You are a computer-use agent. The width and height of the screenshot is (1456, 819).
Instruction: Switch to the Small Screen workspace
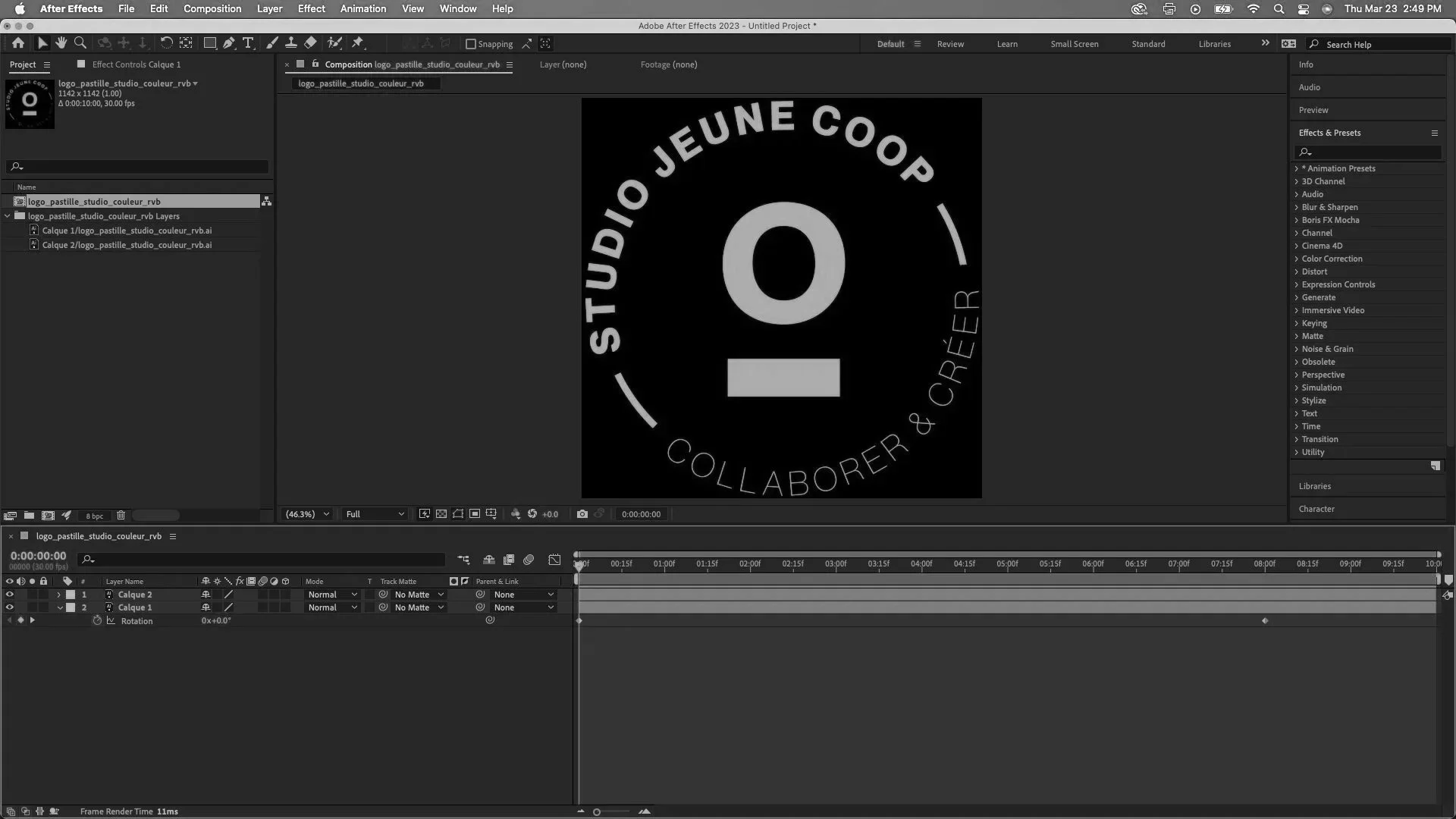click(1074, 44)
